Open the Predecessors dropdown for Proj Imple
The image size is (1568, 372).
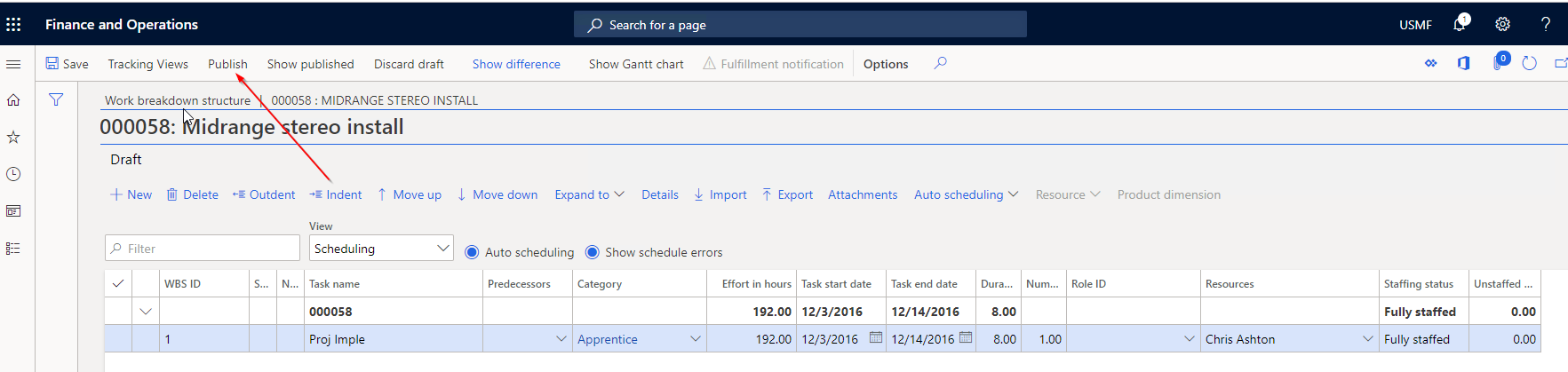[x=561, y=338]
